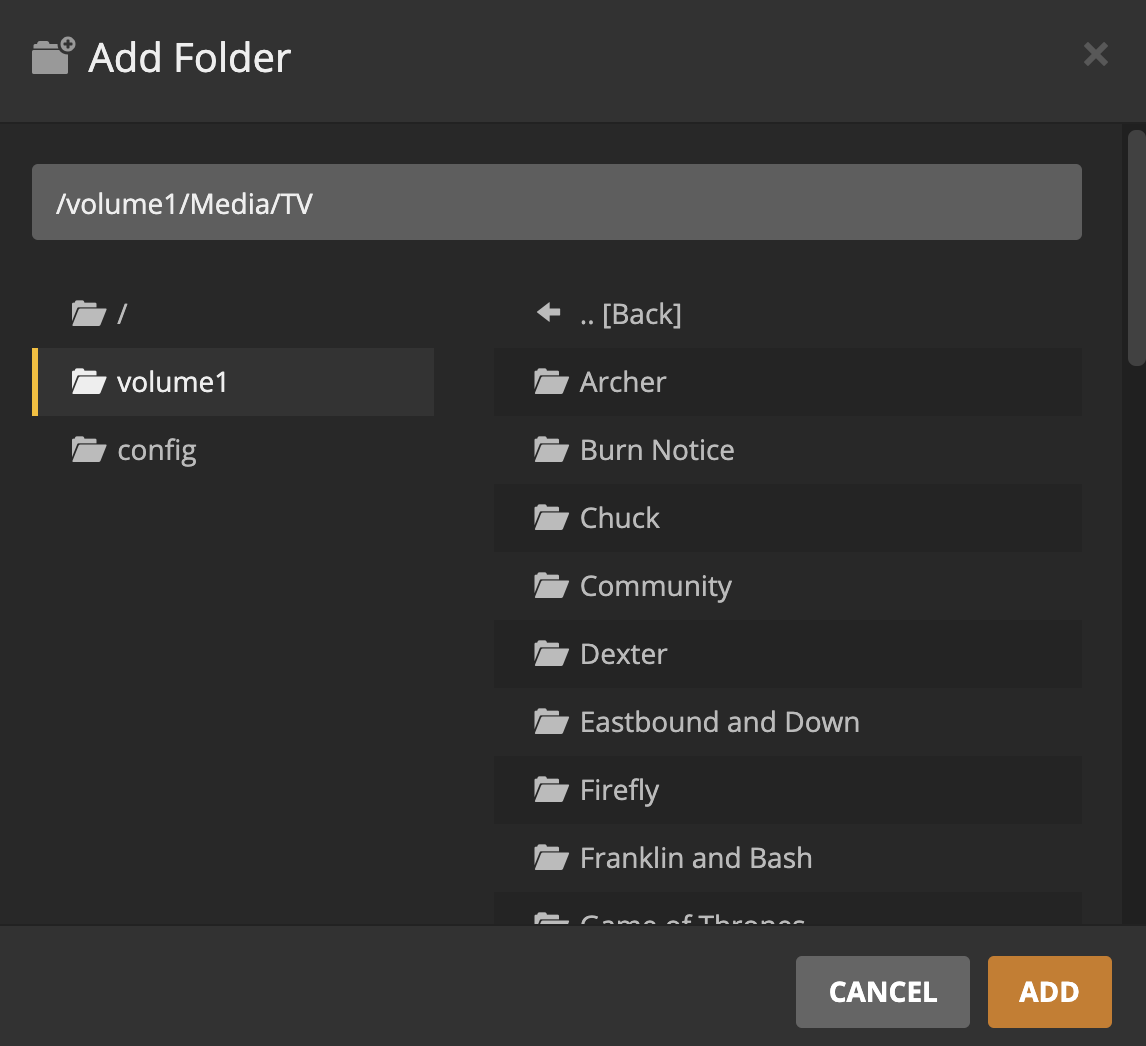This screenshot has height=1046, width=1146.
Task: Click the Community folder icon
Action: pos(551,585)
